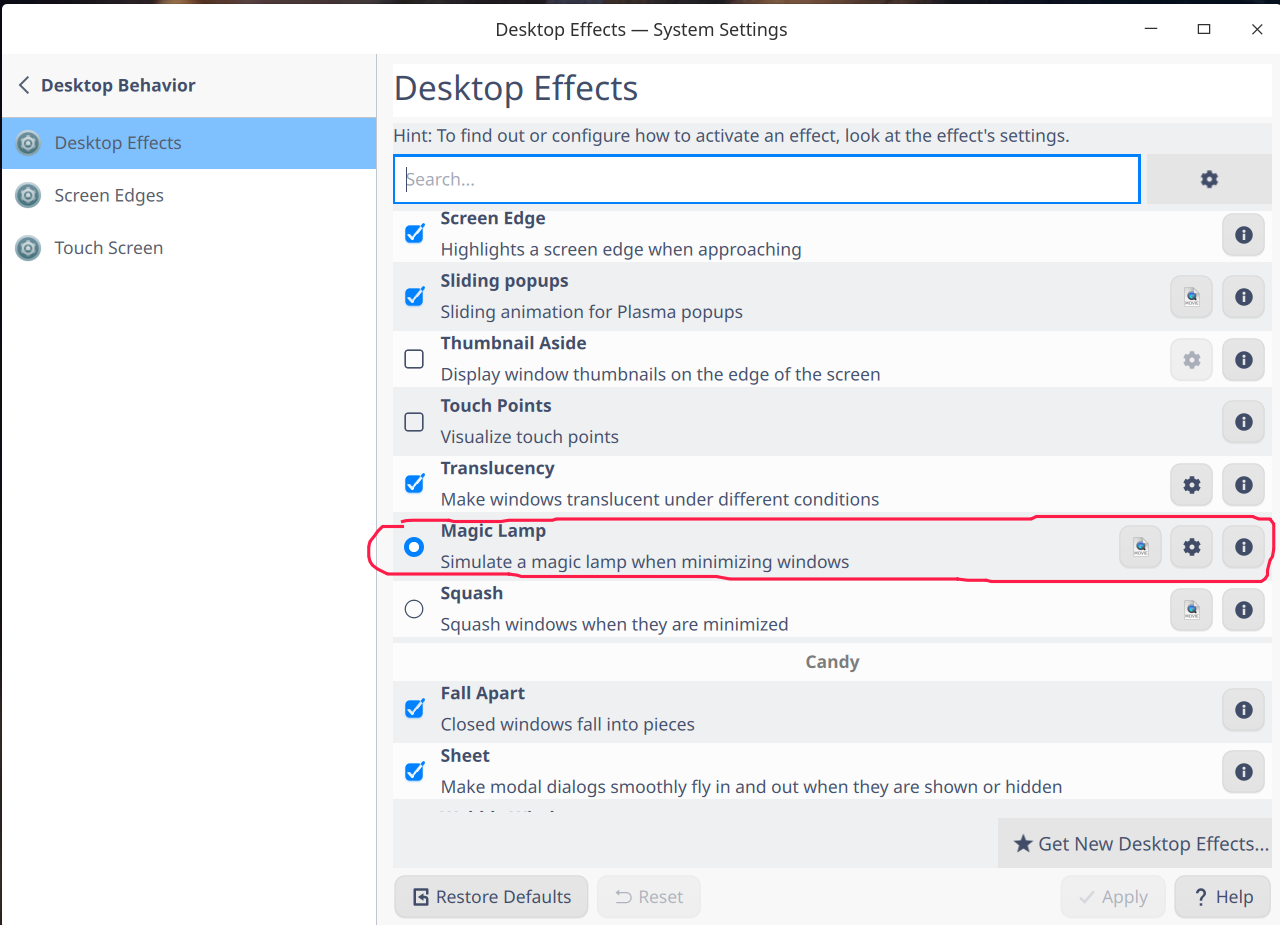Switch to the Touch Screen page

point(188,248)
